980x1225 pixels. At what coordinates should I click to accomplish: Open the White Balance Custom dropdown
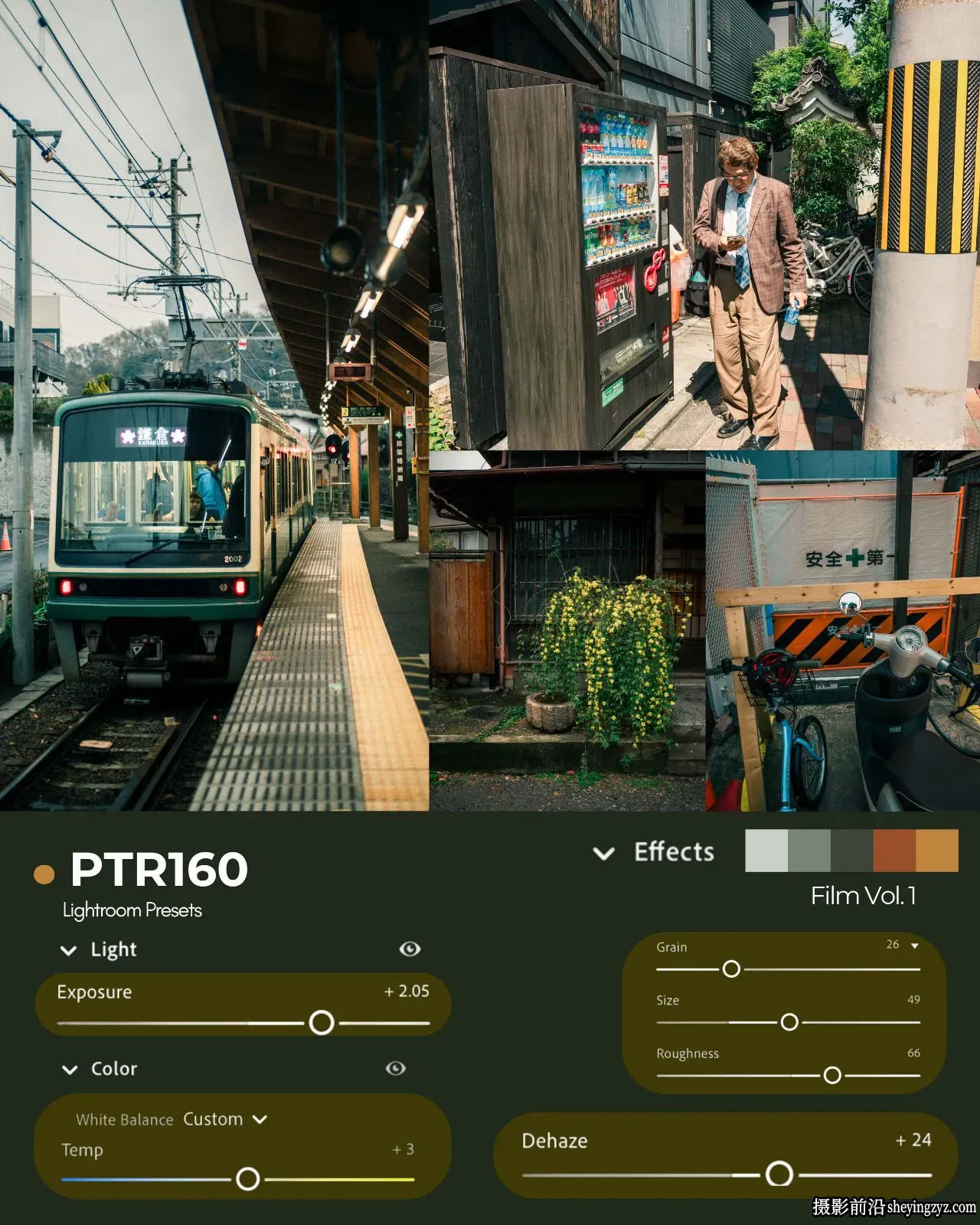click(x=225, y=1119)
